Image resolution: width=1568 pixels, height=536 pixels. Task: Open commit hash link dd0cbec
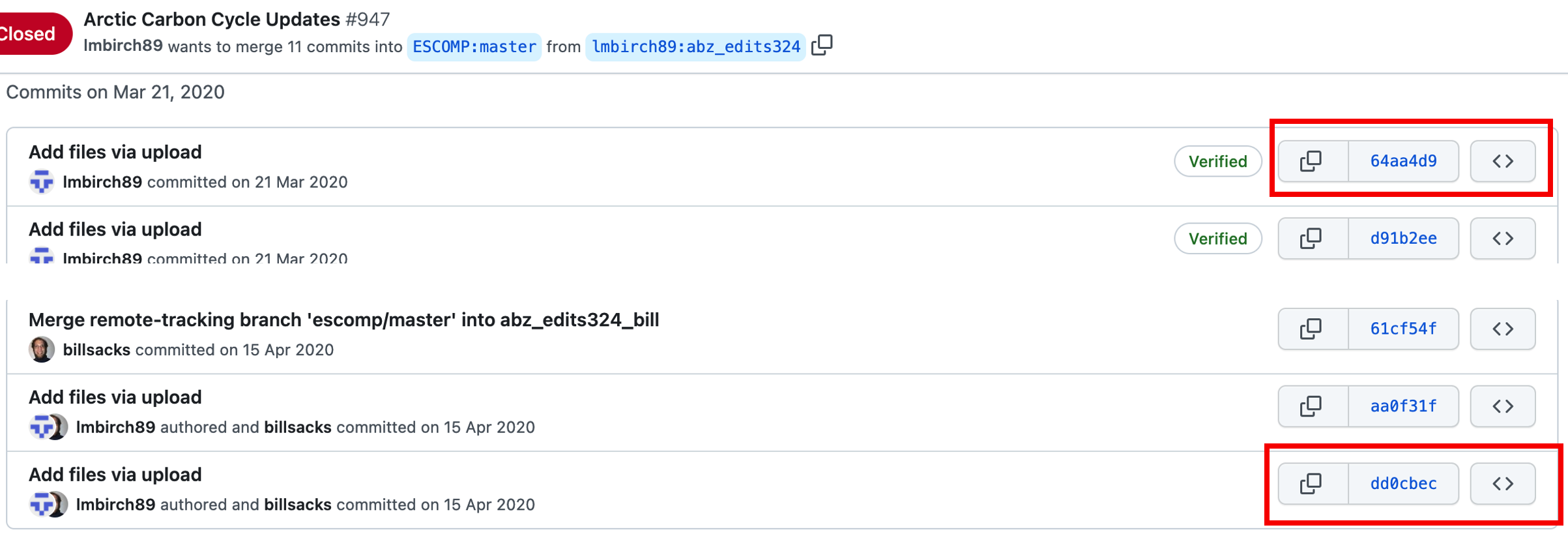tap(1403, 484)
